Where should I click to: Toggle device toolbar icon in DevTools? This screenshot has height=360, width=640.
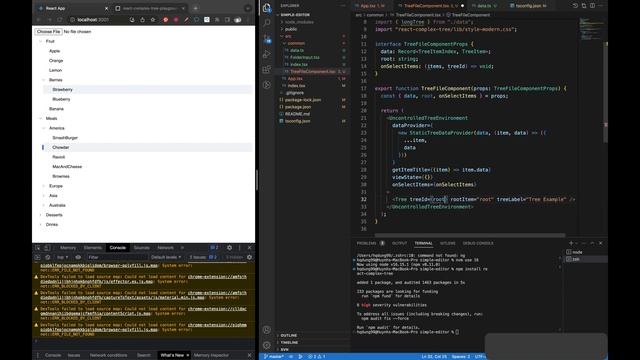click(47, 248)
